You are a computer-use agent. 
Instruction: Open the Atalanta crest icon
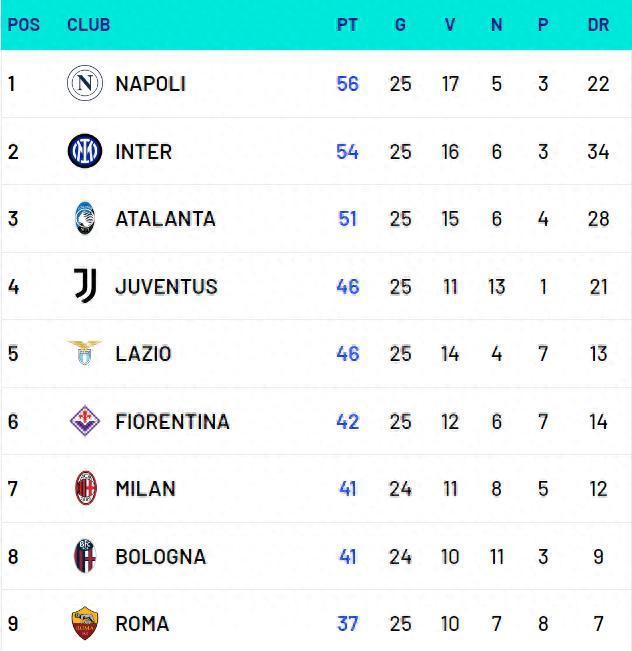pos(85,218)
